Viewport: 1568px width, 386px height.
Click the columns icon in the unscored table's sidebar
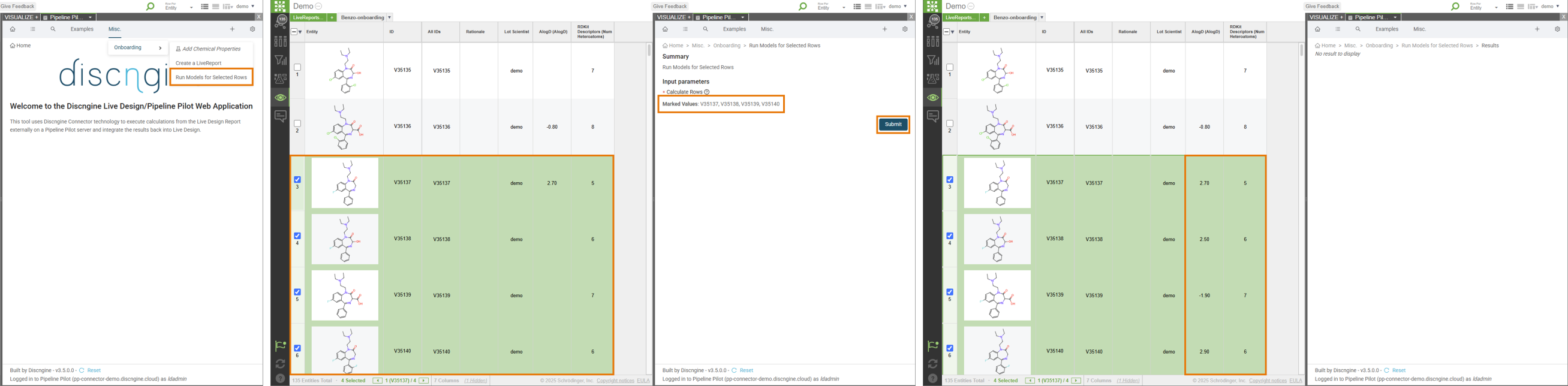[x=281, y=41]
